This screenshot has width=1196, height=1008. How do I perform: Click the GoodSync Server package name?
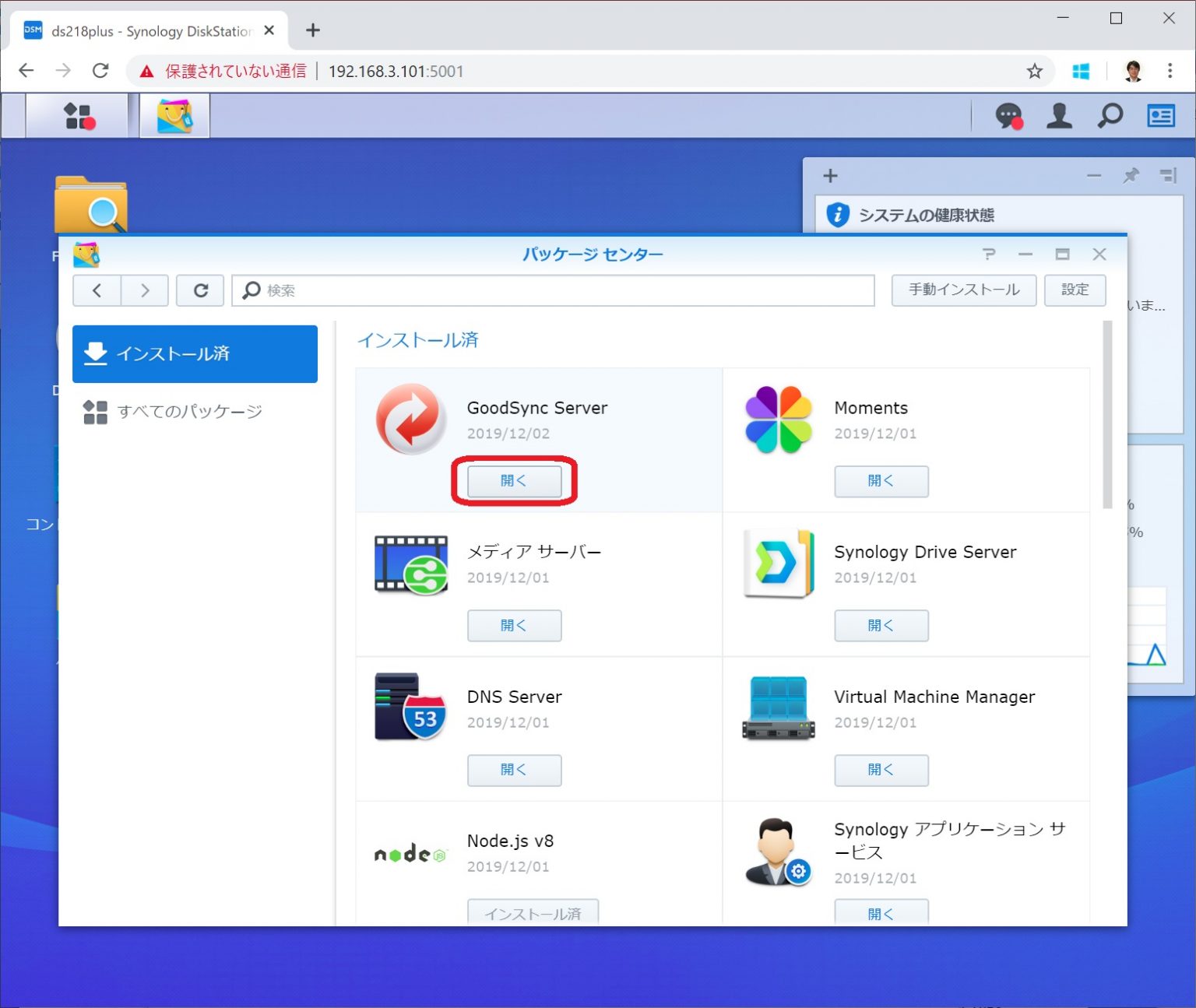[537, 408]
